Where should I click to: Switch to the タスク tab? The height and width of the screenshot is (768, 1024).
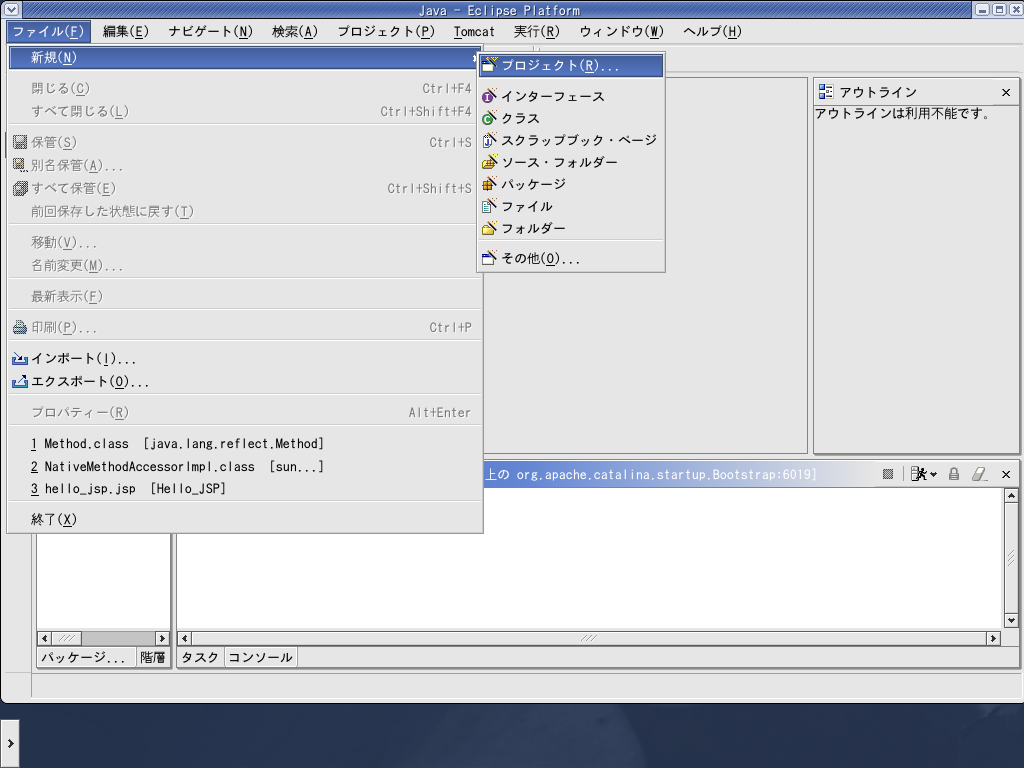[x=200, y=658]
